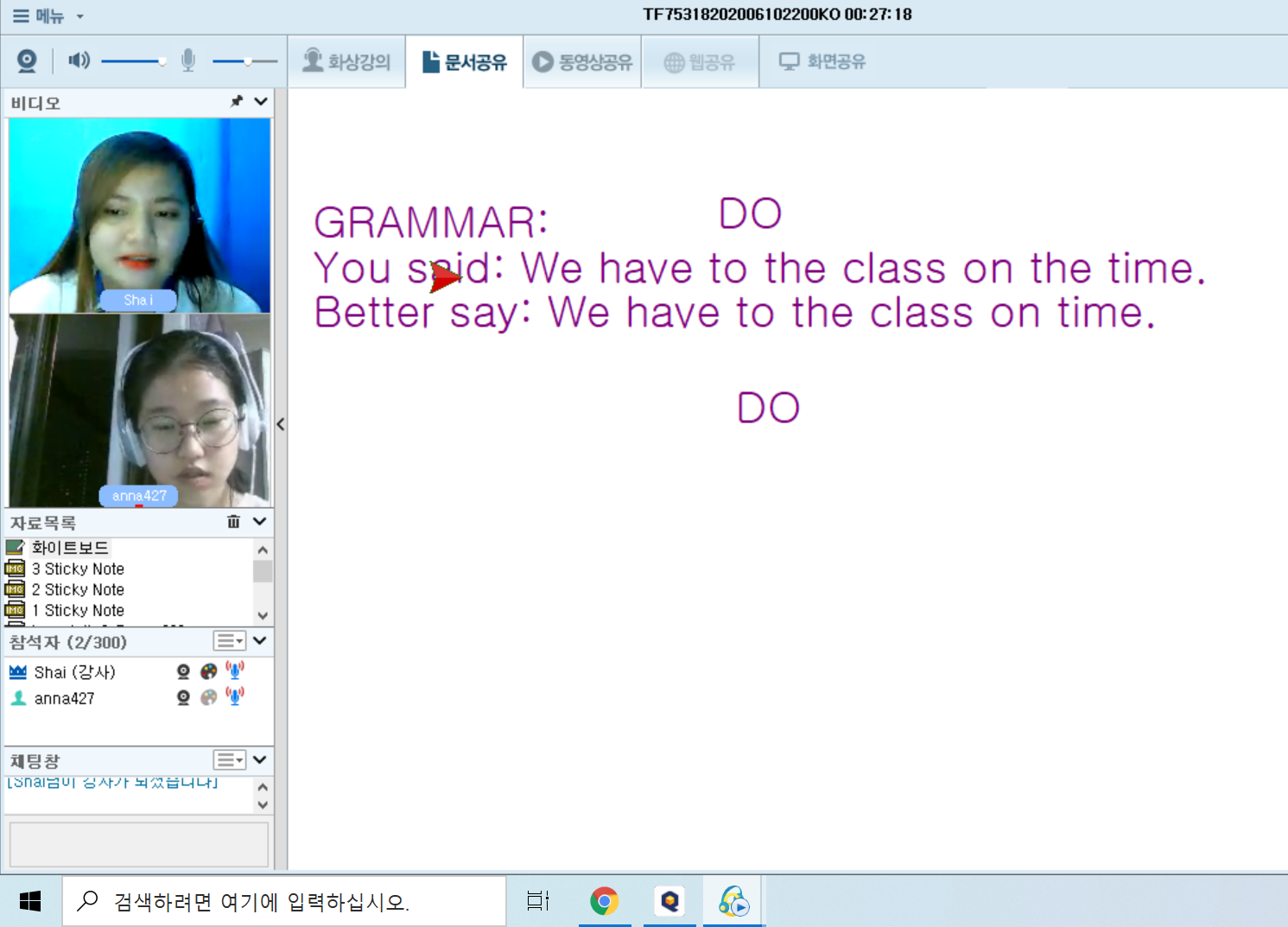Collapse the 비디오 panel chevron
The height and width of the screenshot is (927, 1288).
[261, 102]
